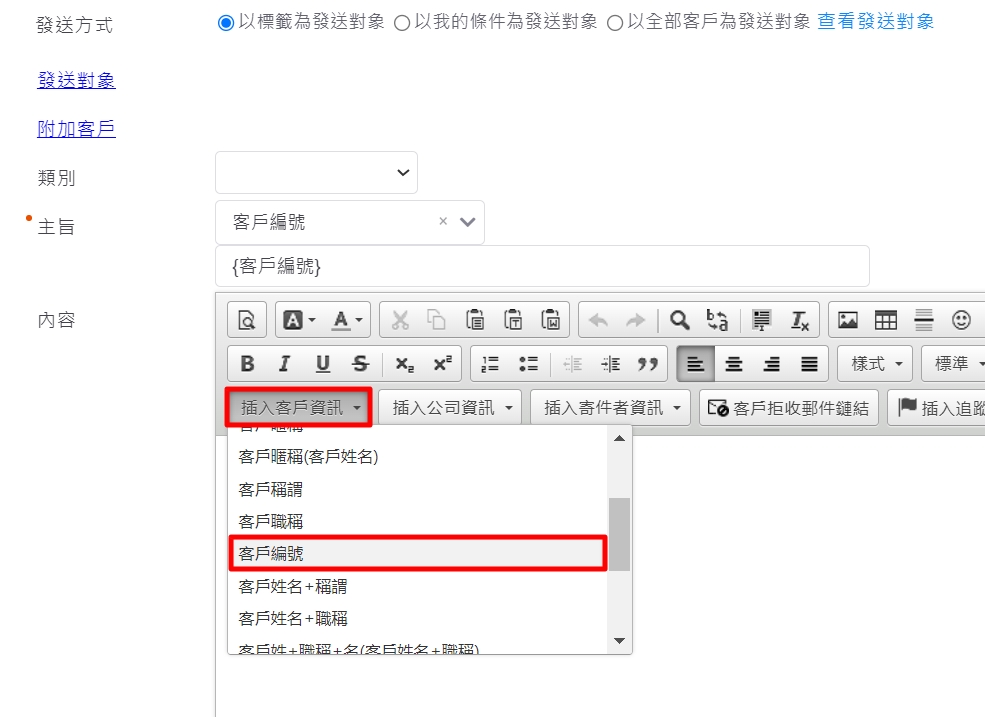Click the strikethrough formatting icon
This screenshot has width=985, height=717.
click(x=360, y=364)
